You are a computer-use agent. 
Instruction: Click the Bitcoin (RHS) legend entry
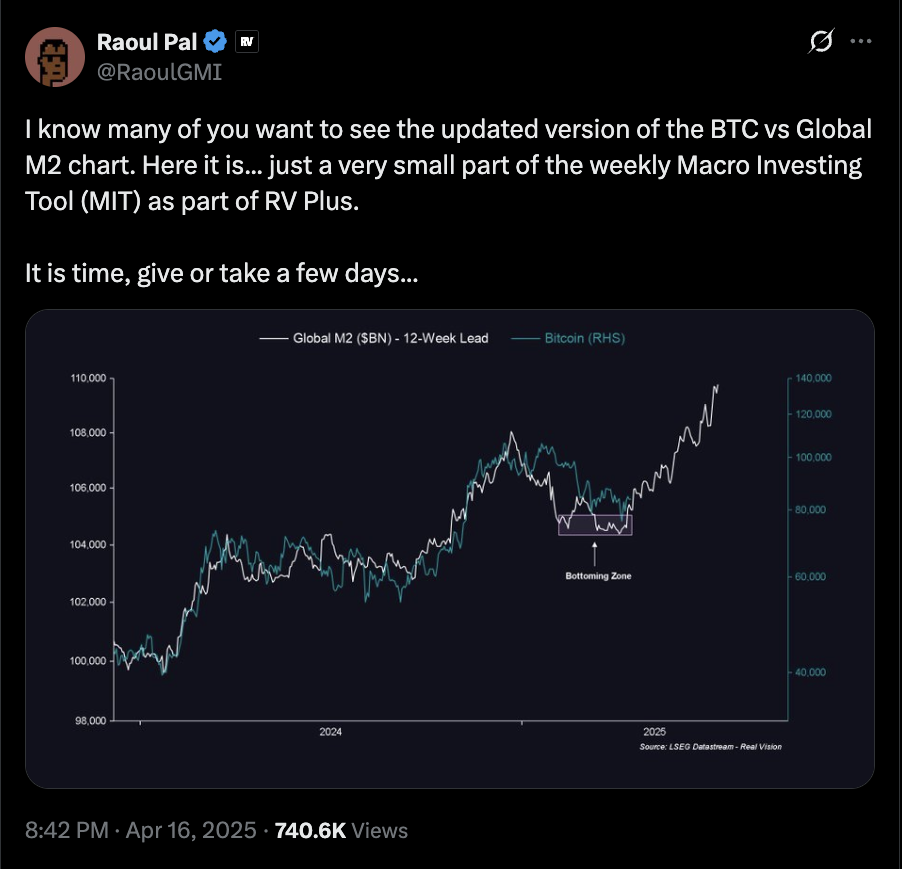570,338
